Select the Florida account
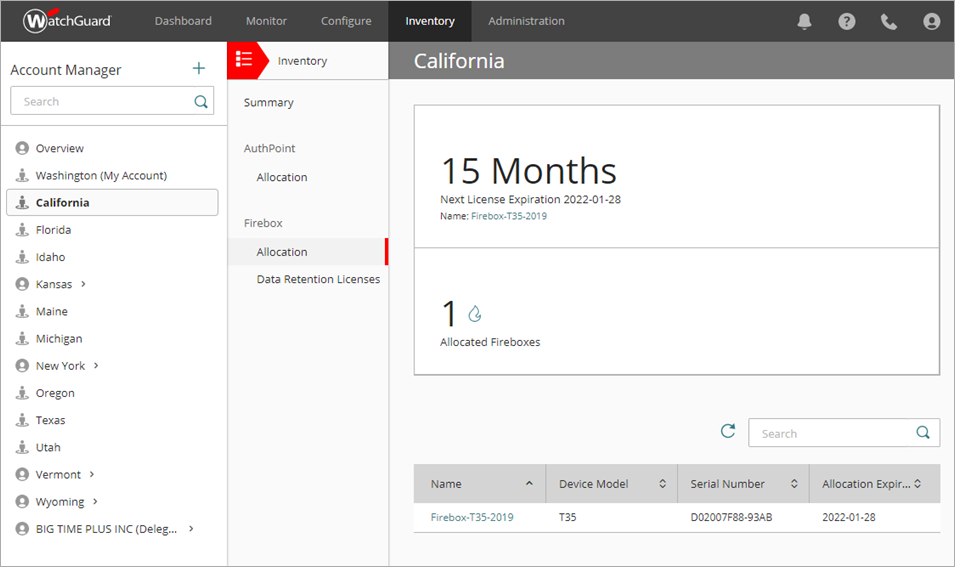The image size is (955, 567). point(54,230)
